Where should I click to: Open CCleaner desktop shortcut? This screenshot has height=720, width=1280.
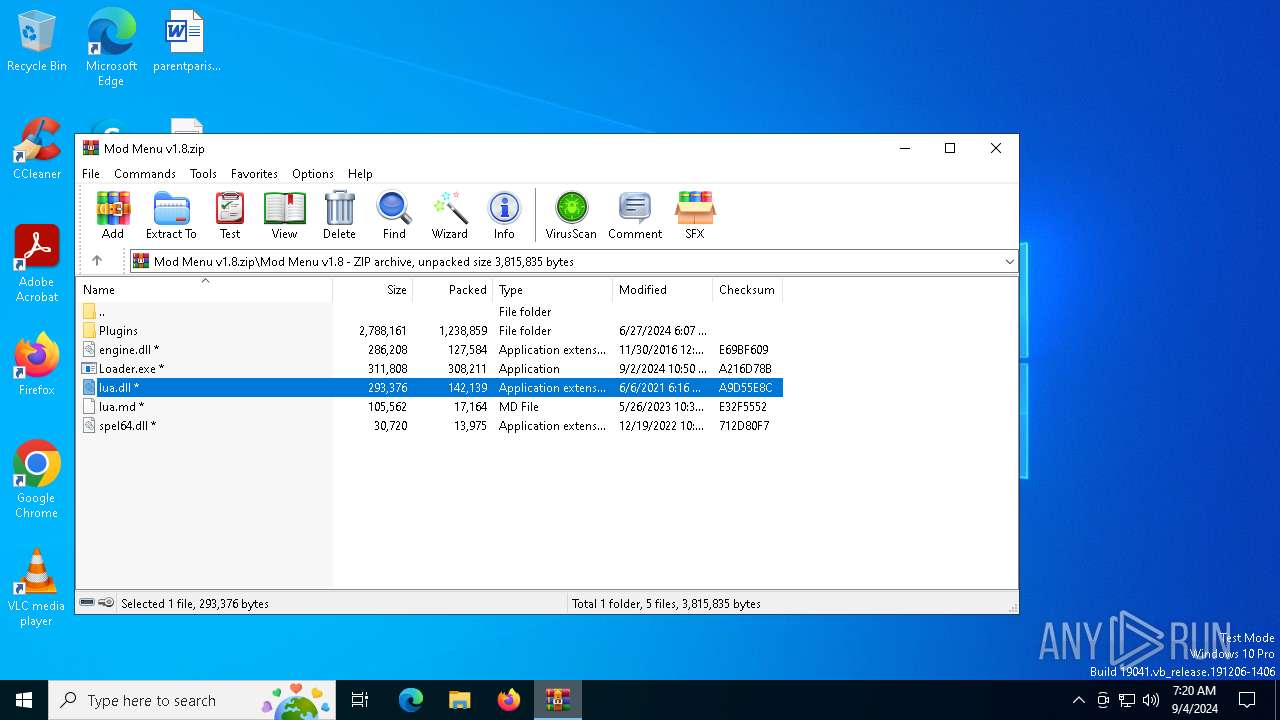click(x=37, y=149)
